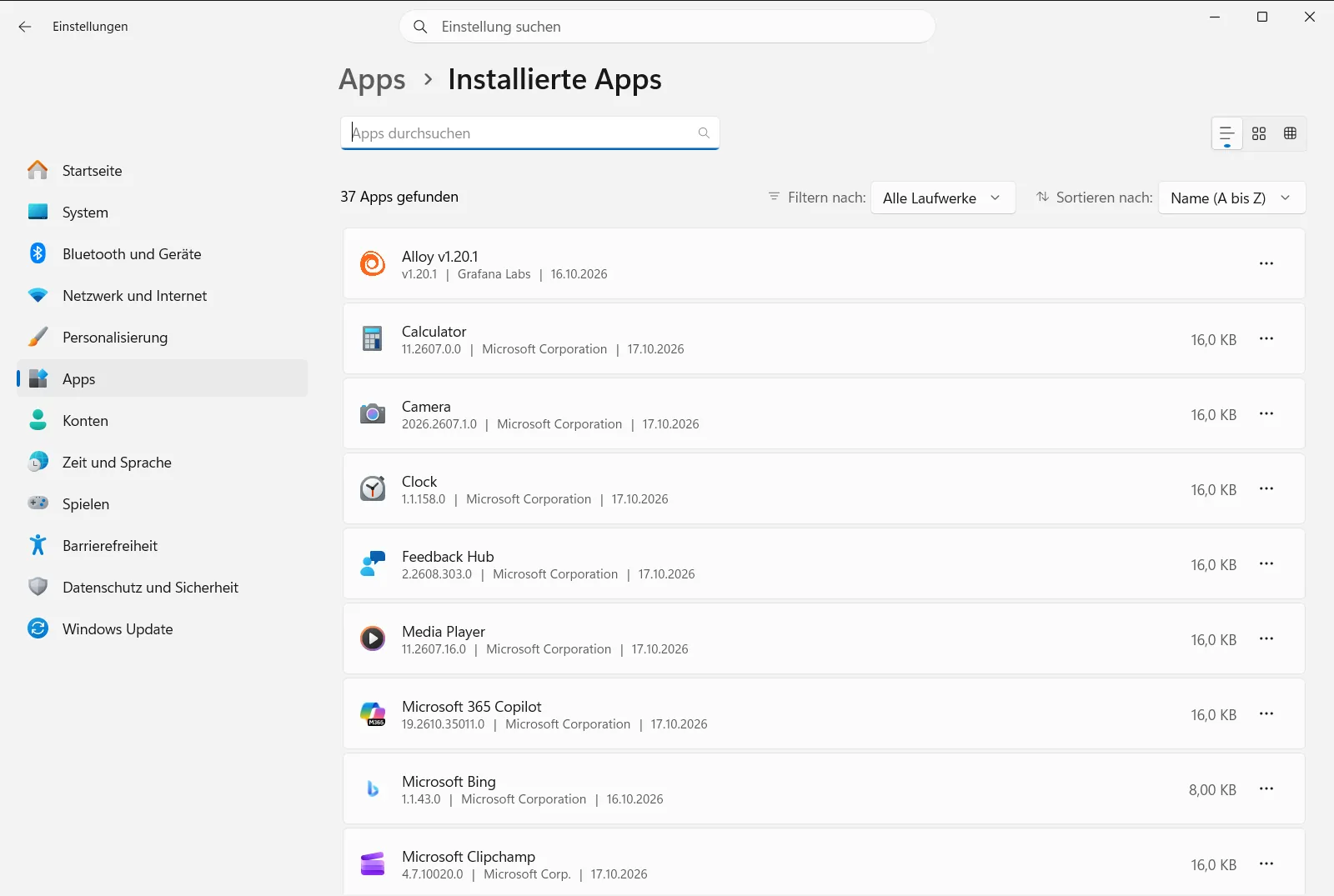
Task: Go to Datenschutz und Sicherheit
Action: point(162,587)
